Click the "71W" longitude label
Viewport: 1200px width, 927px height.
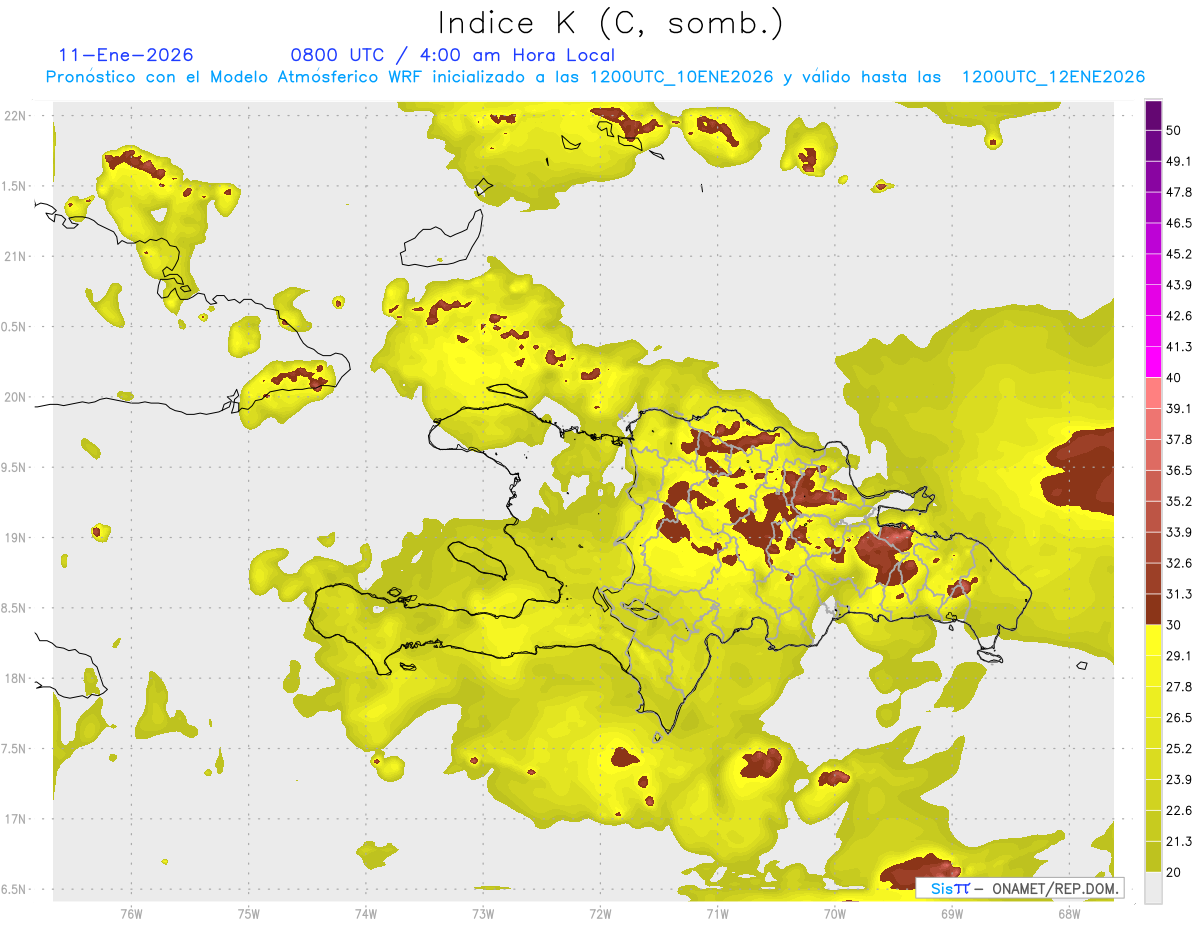pyautogui.click(x=717, y=914)
